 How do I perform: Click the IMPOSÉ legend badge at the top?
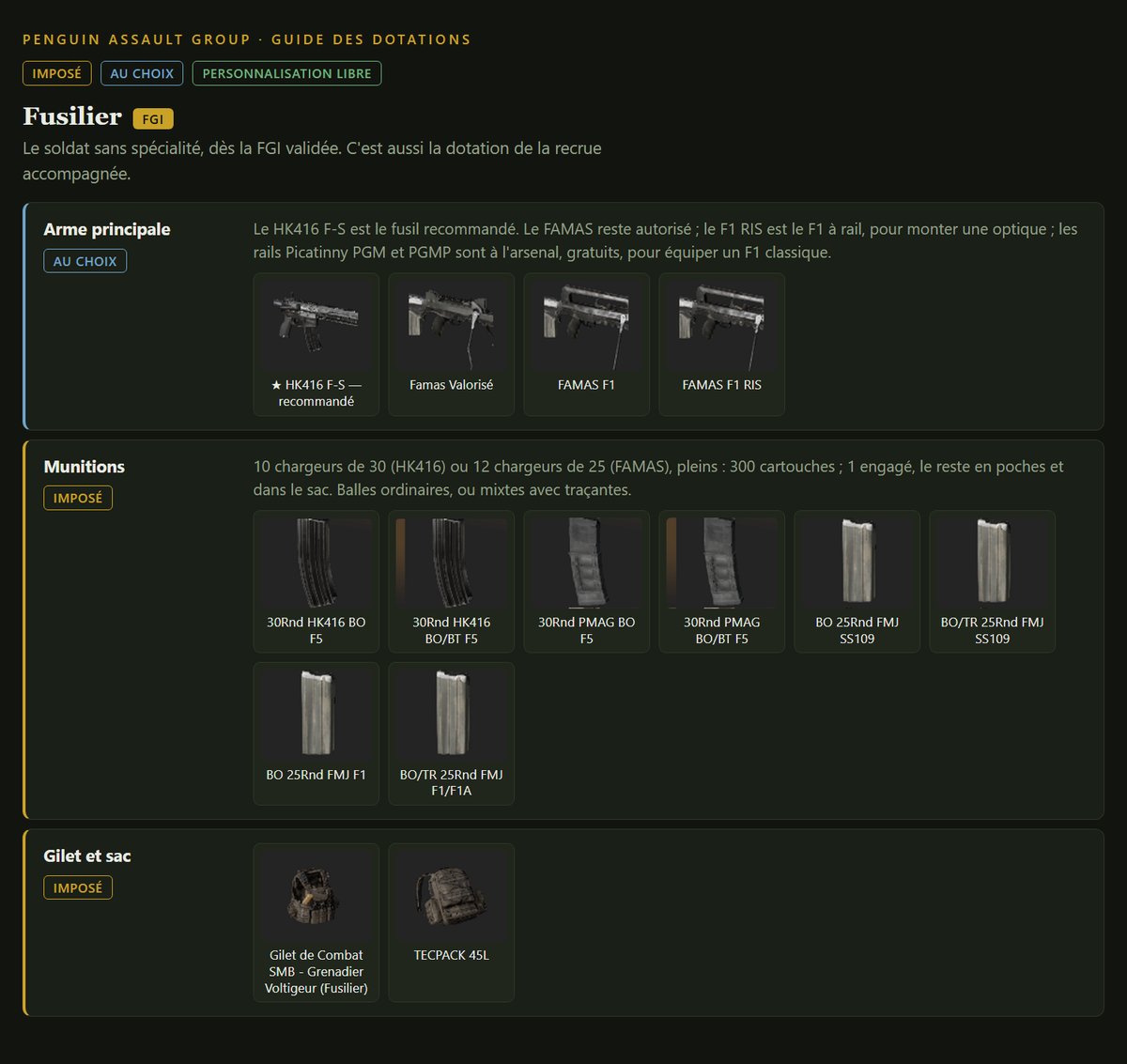[57, 73]
